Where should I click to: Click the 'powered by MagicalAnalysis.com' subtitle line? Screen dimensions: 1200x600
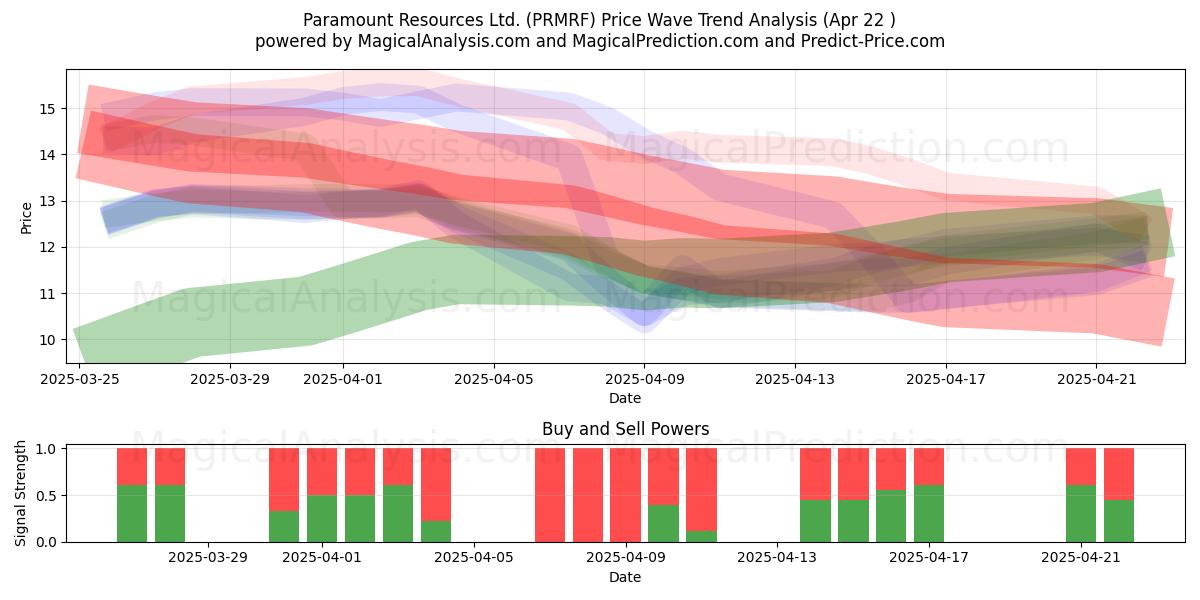pos(600,41)
